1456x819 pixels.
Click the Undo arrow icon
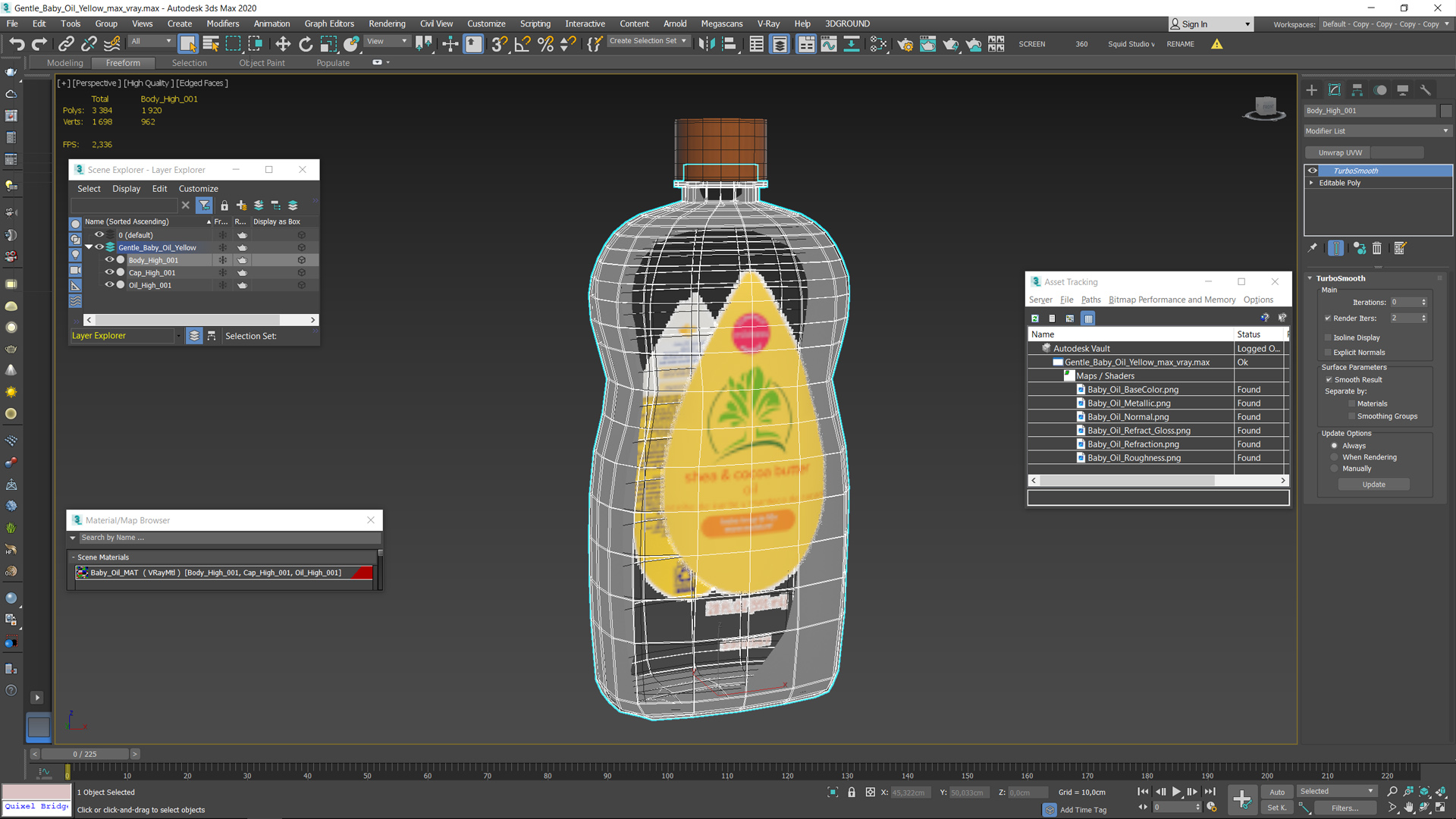[17, 44]
